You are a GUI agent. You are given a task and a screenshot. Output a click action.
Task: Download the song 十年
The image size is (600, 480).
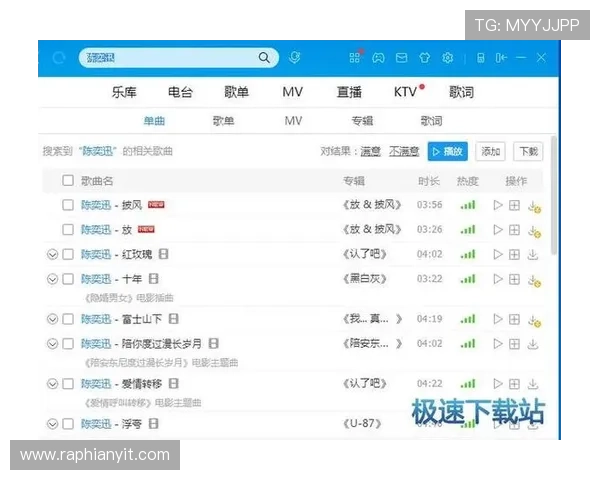point(534,280)
